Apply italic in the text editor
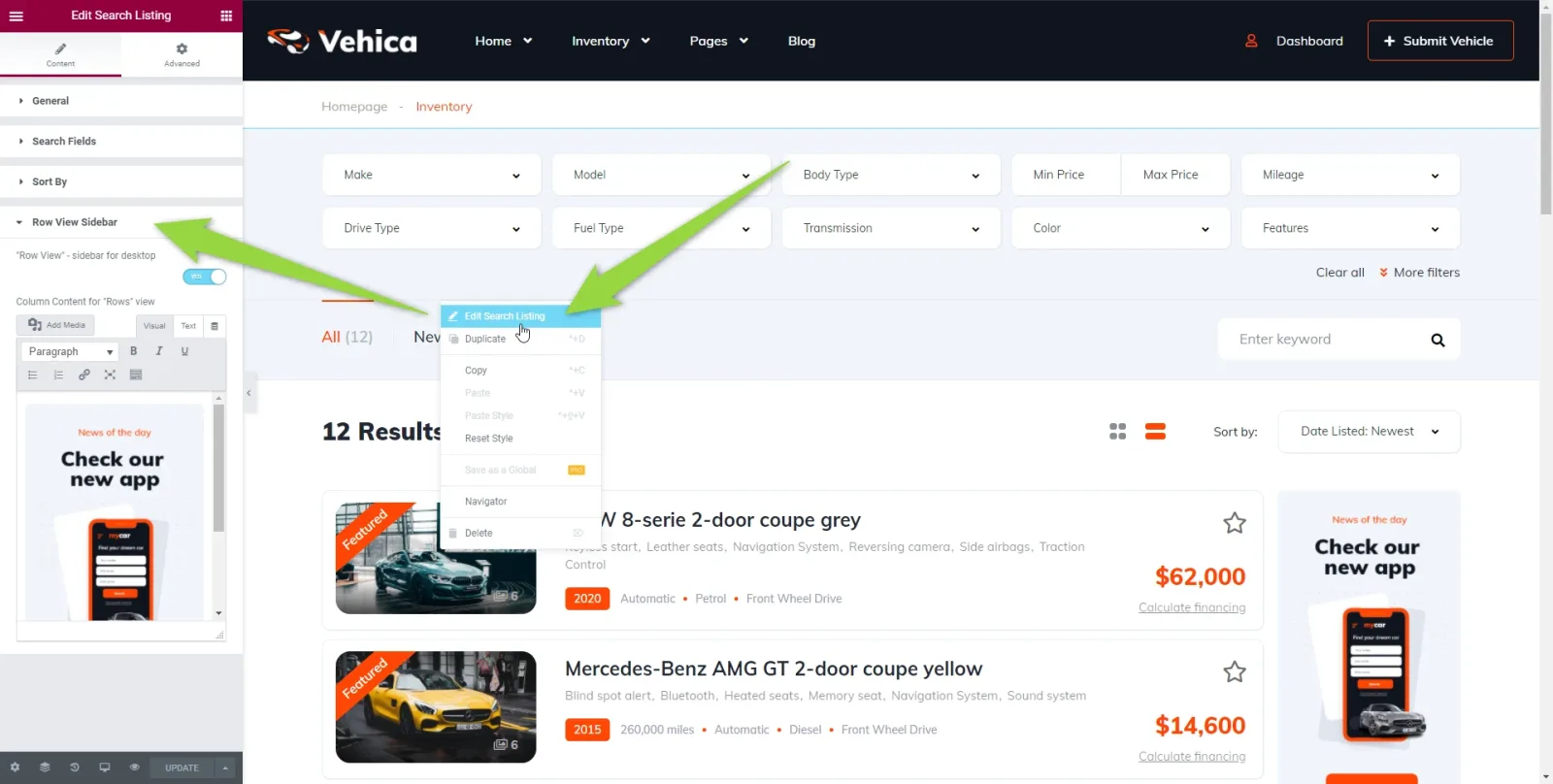Viewport: 1553px width, 784px height. click(159, 351)
